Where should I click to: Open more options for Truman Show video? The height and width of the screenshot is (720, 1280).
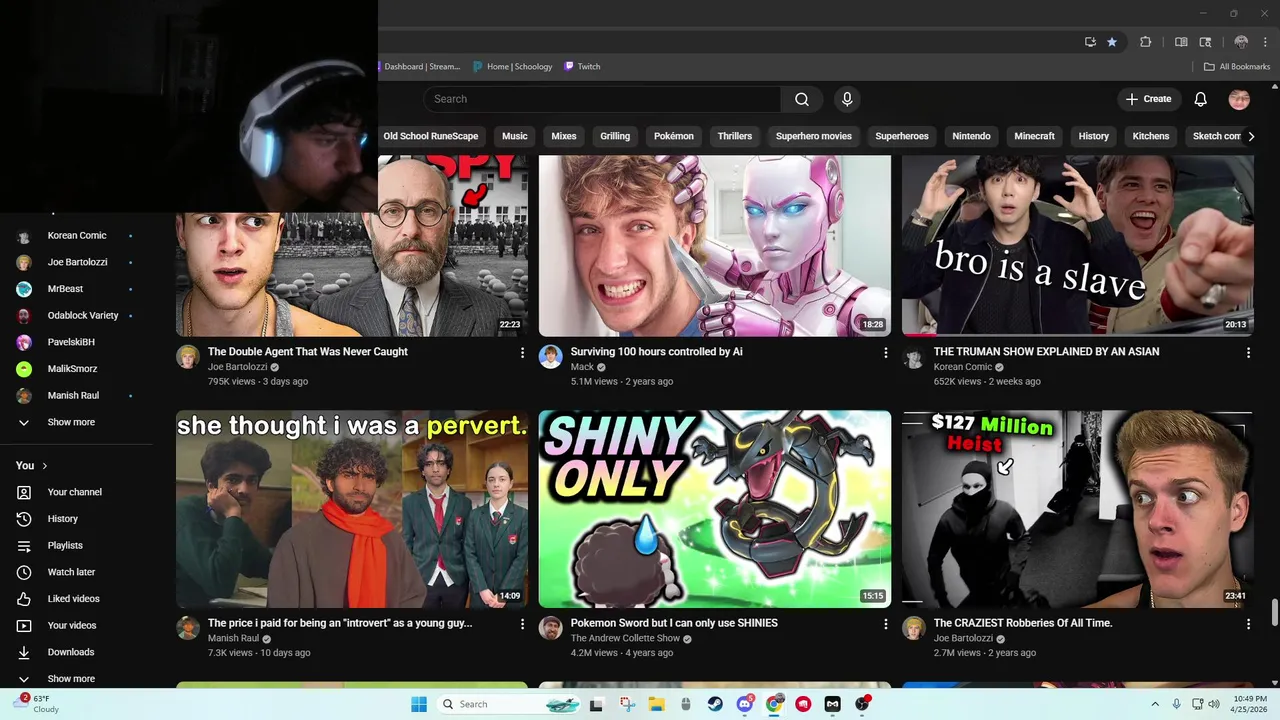(1248, 353)
